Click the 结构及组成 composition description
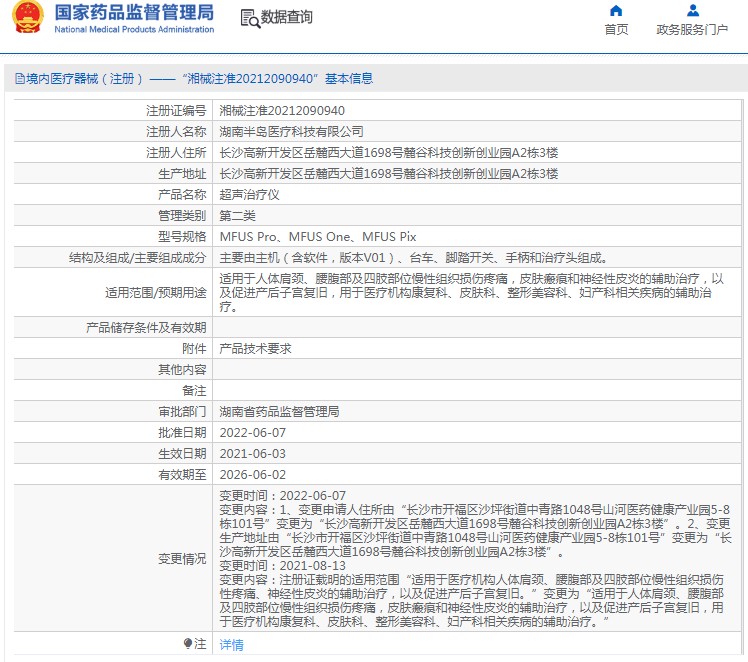 (x=414, y=258)
